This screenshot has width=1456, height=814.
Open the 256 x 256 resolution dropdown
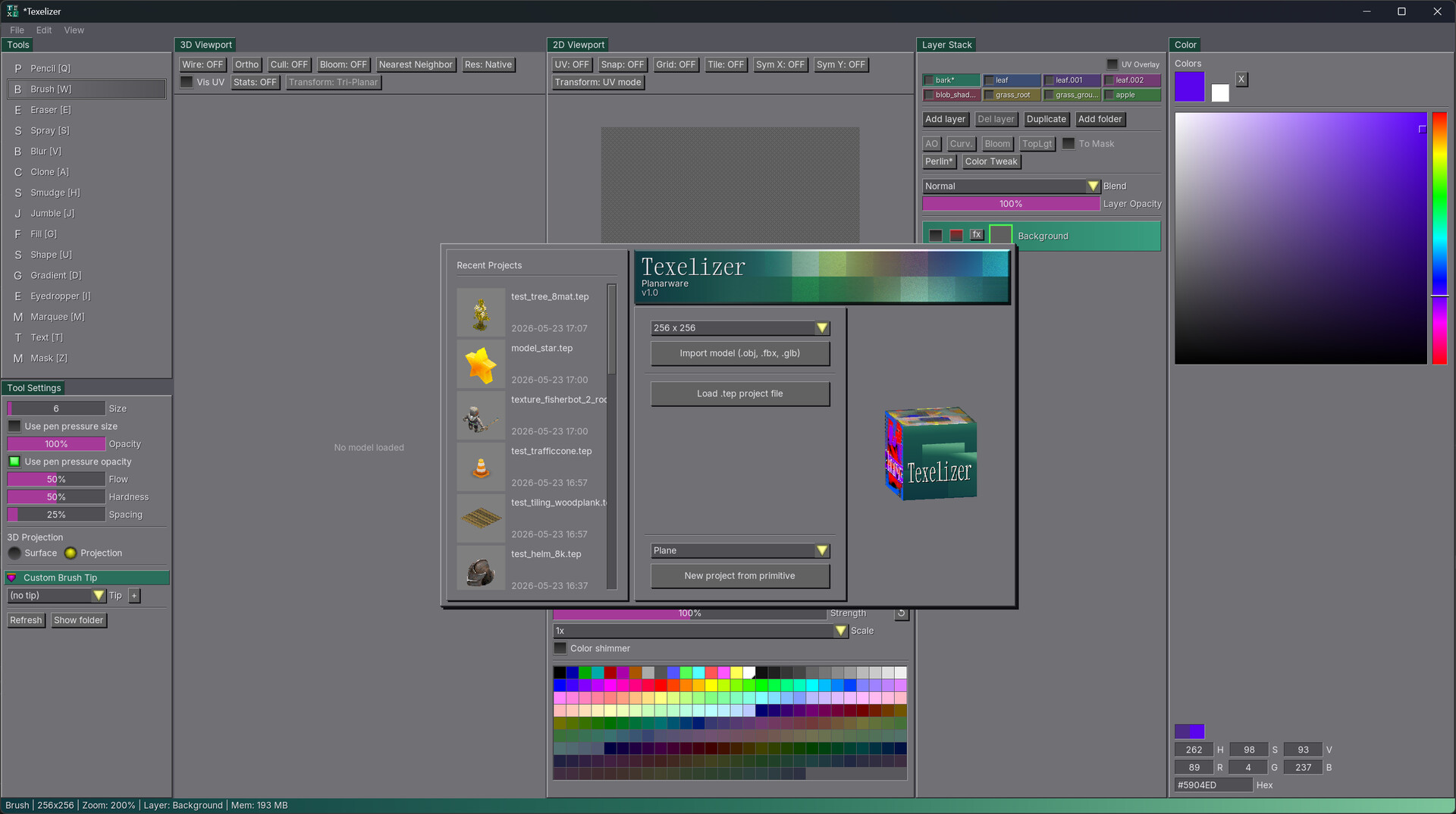(x=740, y=328)
